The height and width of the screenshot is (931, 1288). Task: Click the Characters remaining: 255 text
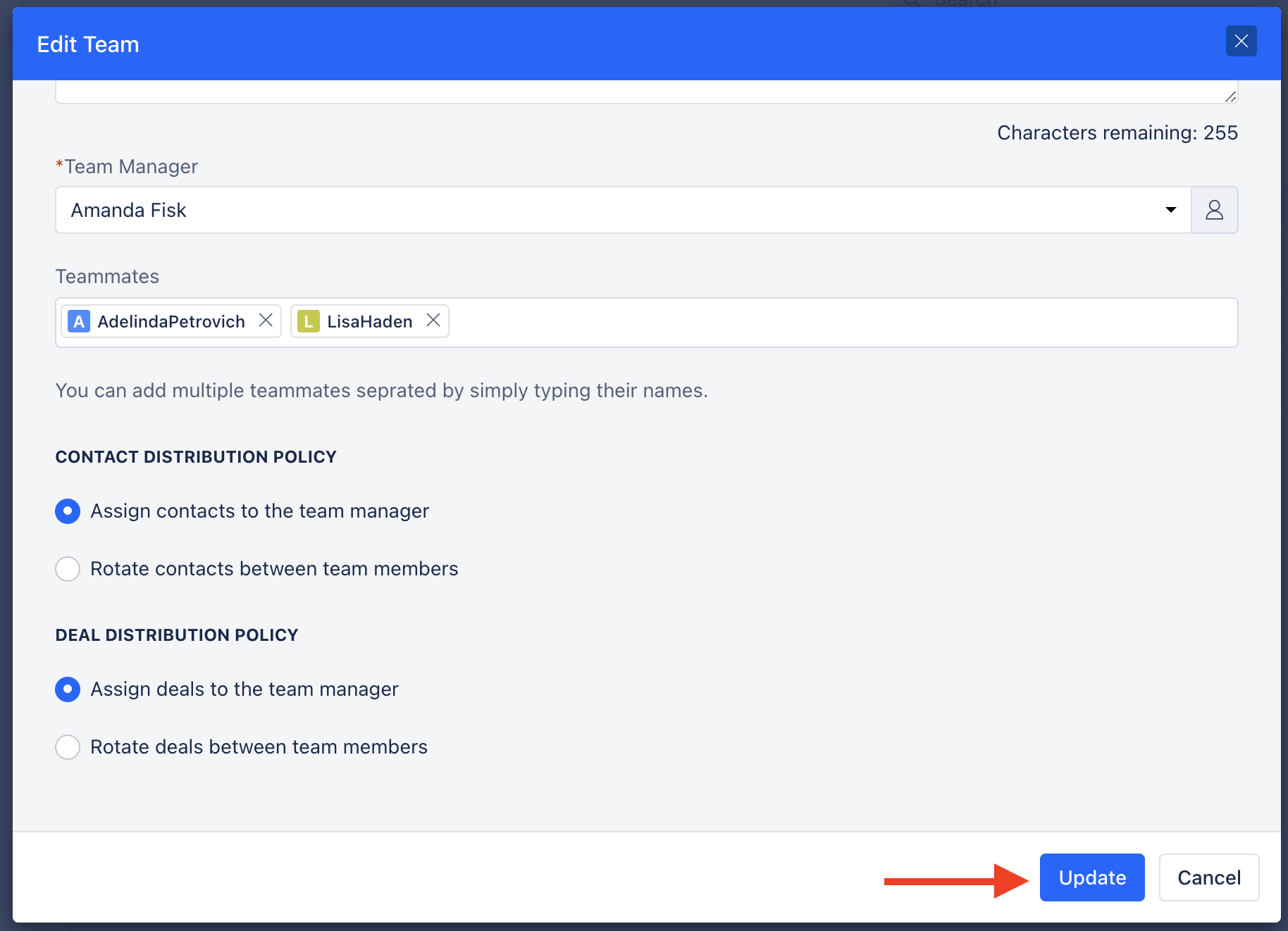click(1117, 132)
